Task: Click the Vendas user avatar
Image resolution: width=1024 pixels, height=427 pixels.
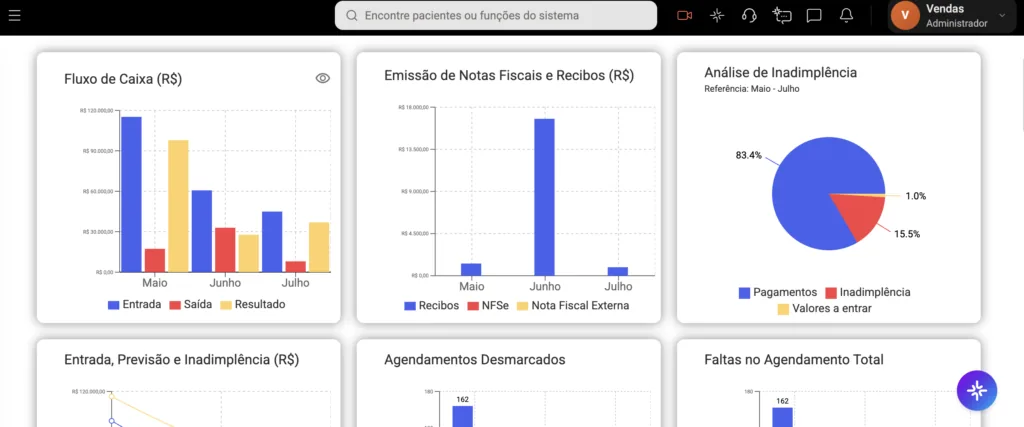Action: [x=905, y=16]
